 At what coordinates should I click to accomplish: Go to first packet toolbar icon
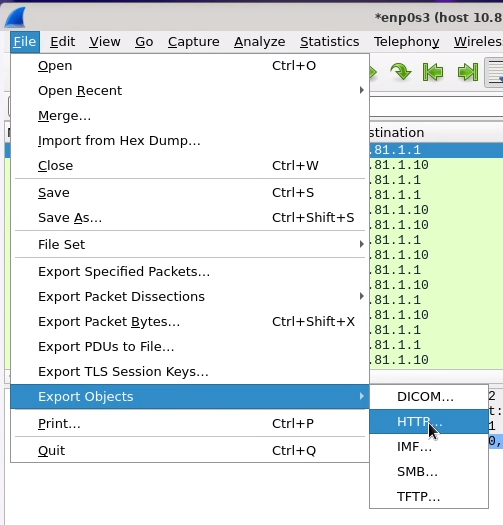coord(433,72)
